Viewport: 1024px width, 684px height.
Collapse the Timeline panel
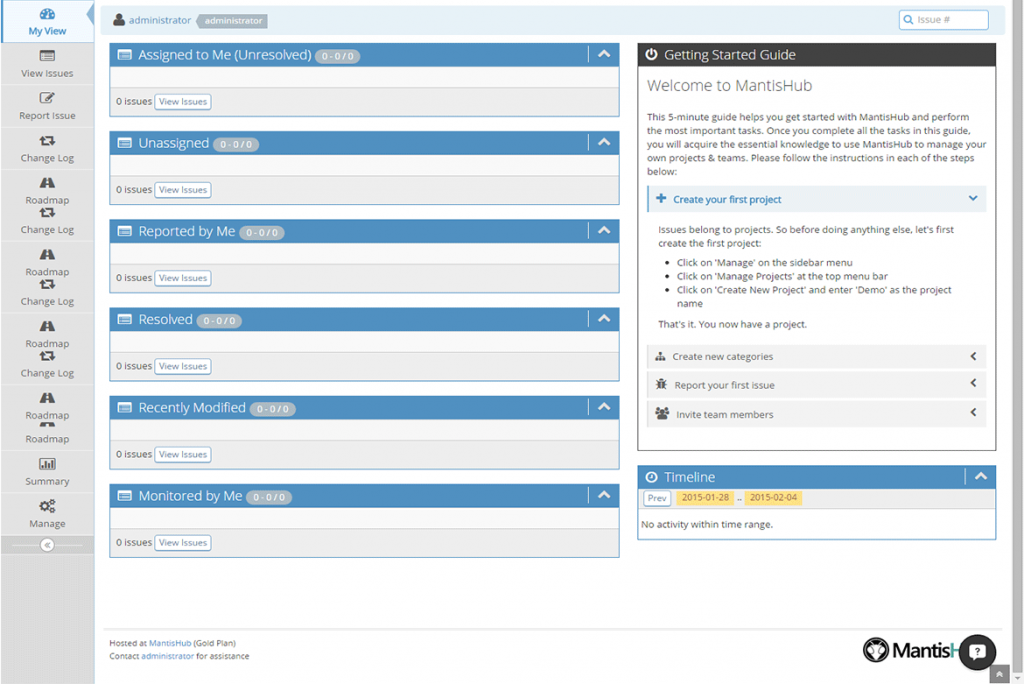click(x=980, y=476)
